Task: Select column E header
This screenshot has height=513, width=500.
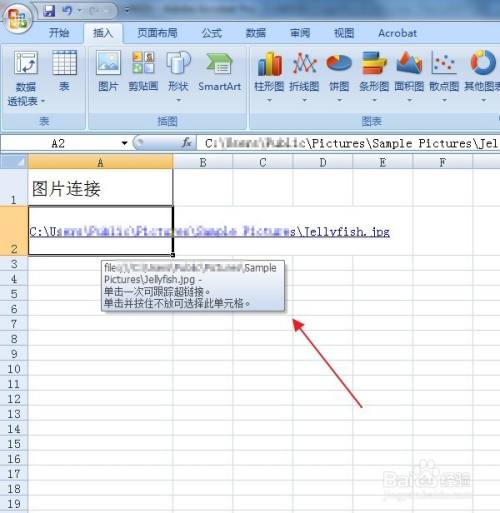Action: (x=383, y=162)
